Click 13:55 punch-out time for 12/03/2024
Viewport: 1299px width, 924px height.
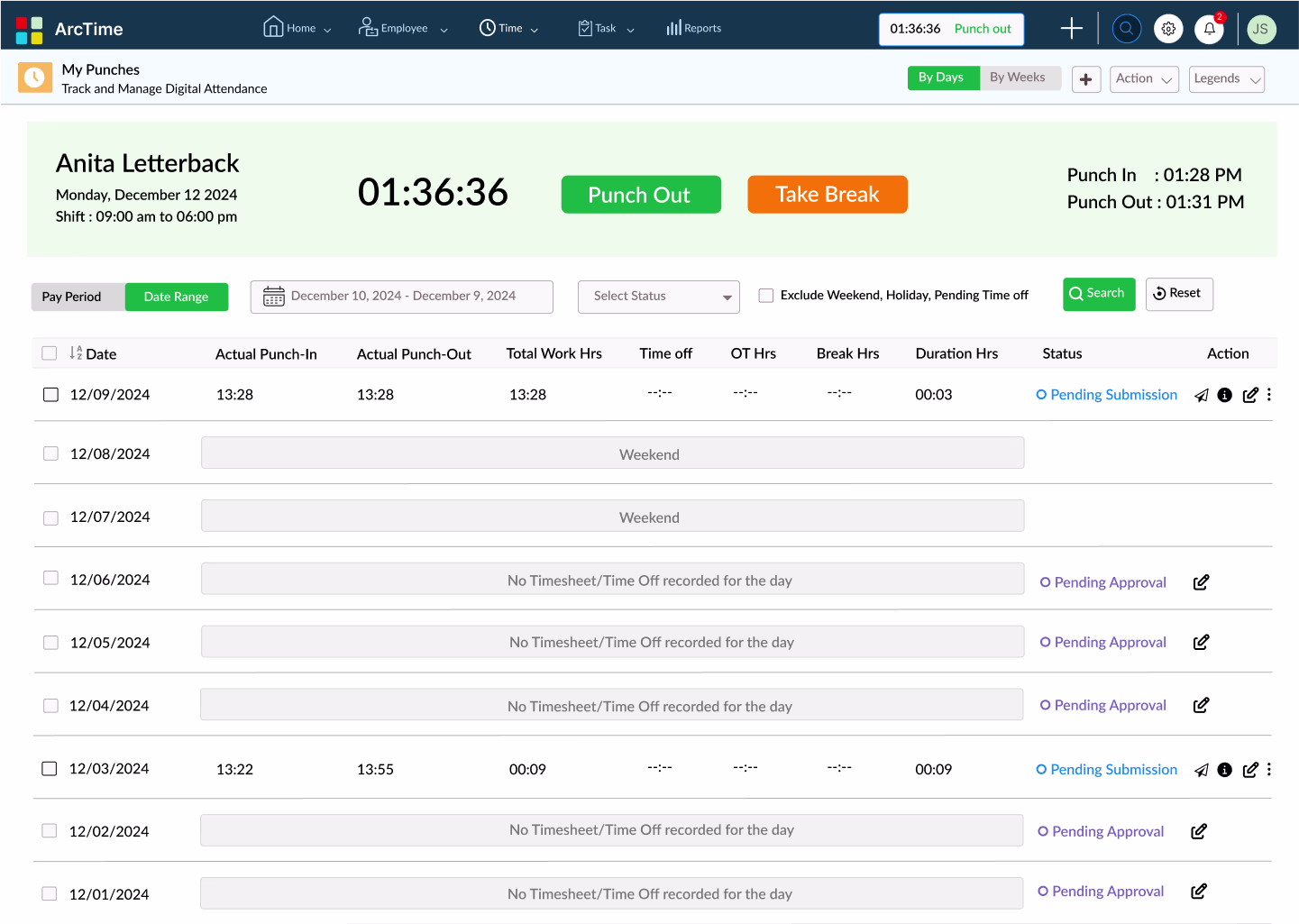coord(375,770)
